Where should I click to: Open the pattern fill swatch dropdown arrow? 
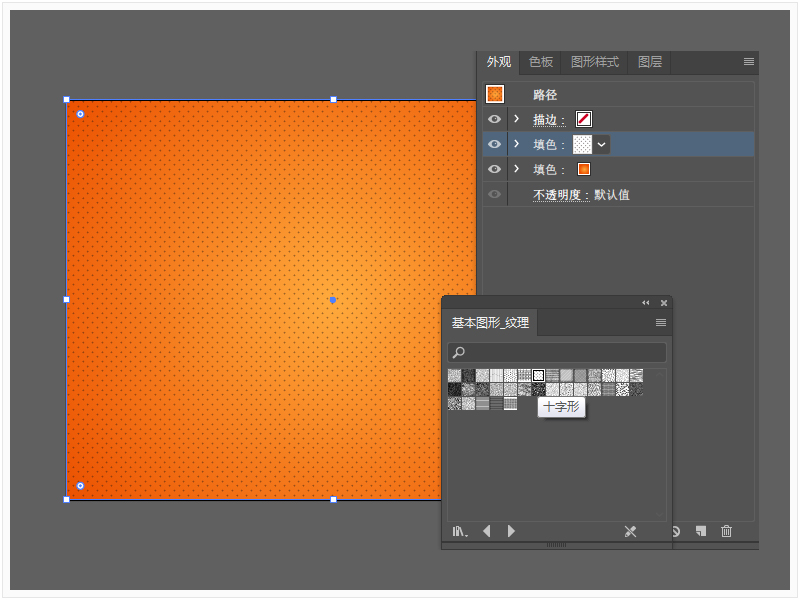pos(602,144)
